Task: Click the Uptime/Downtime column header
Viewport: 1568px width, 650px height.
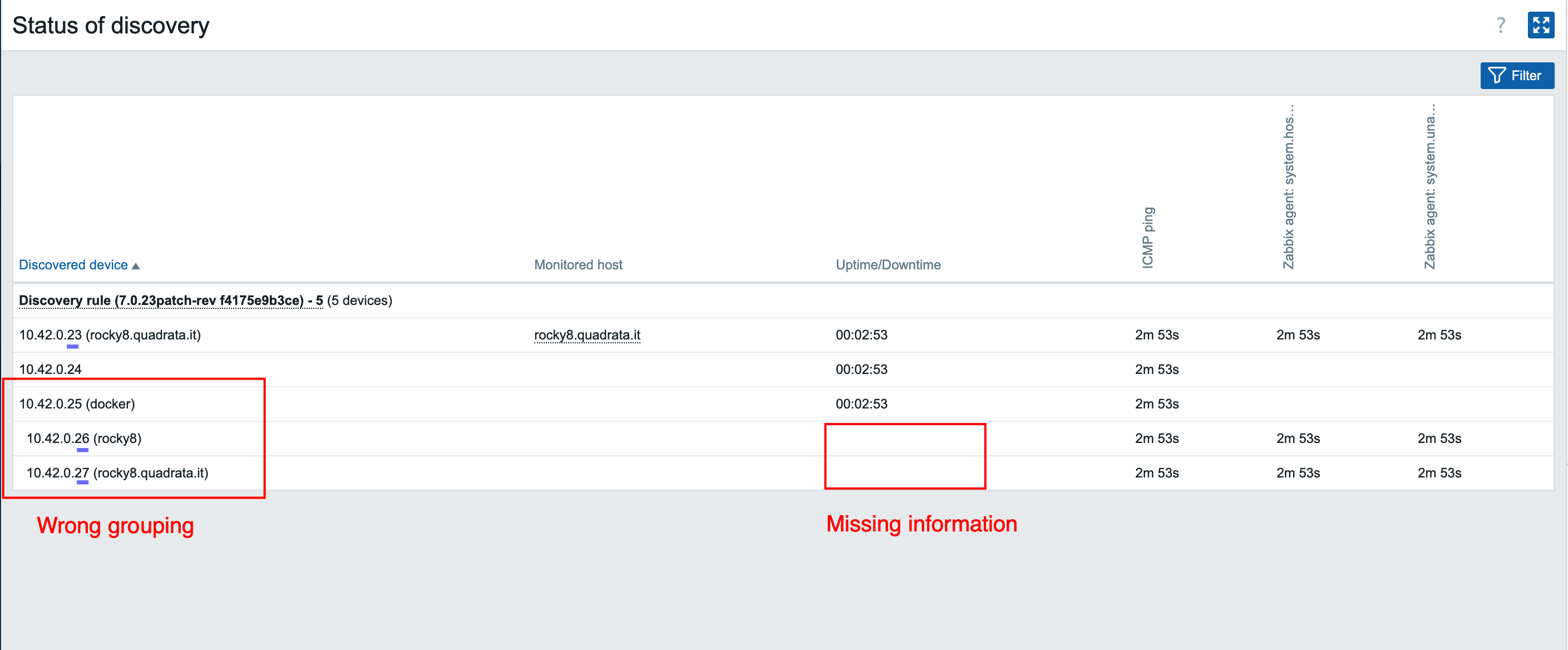Action: tap(887, 265)
